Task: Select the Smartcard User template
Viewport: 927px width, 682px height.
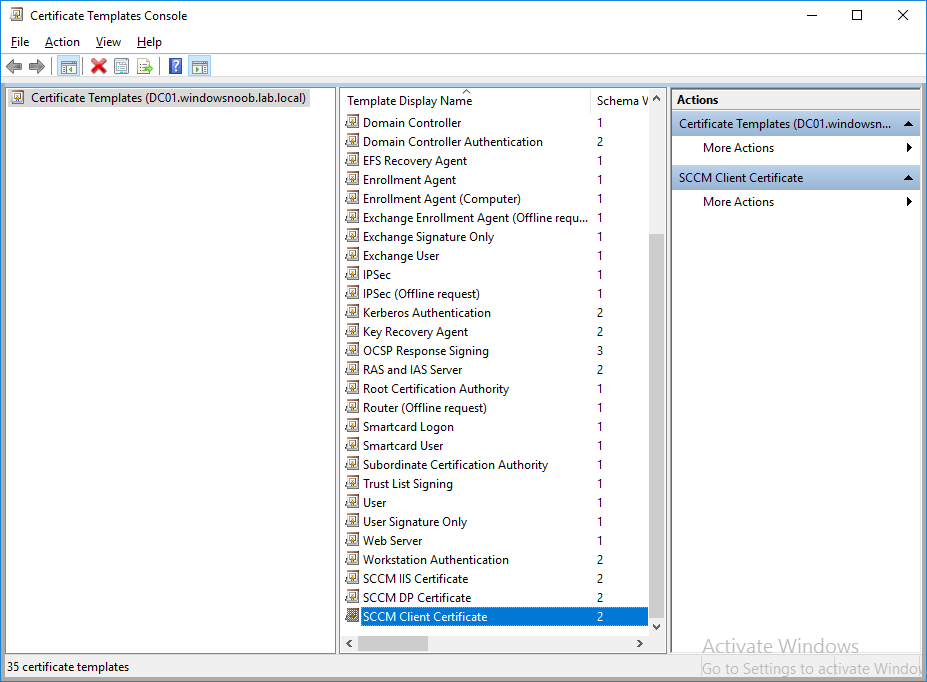Action: pos(403,446)
